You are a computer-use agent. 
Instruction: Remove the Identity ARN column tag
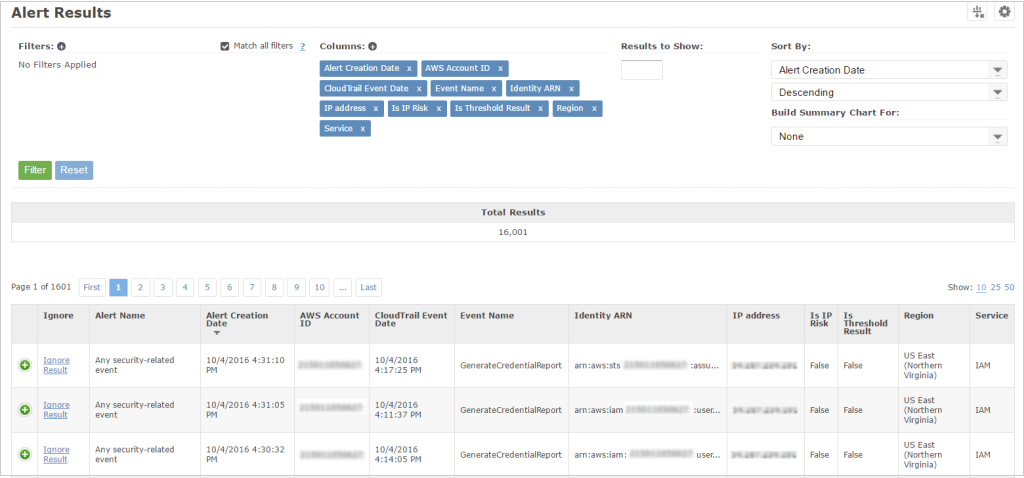click(x=571, y=89)
